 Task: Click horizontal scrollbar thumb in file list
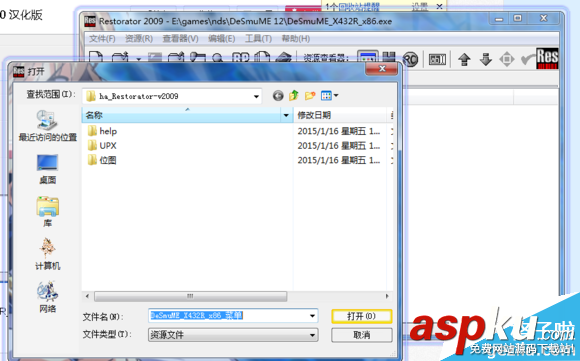click(190, 296)
